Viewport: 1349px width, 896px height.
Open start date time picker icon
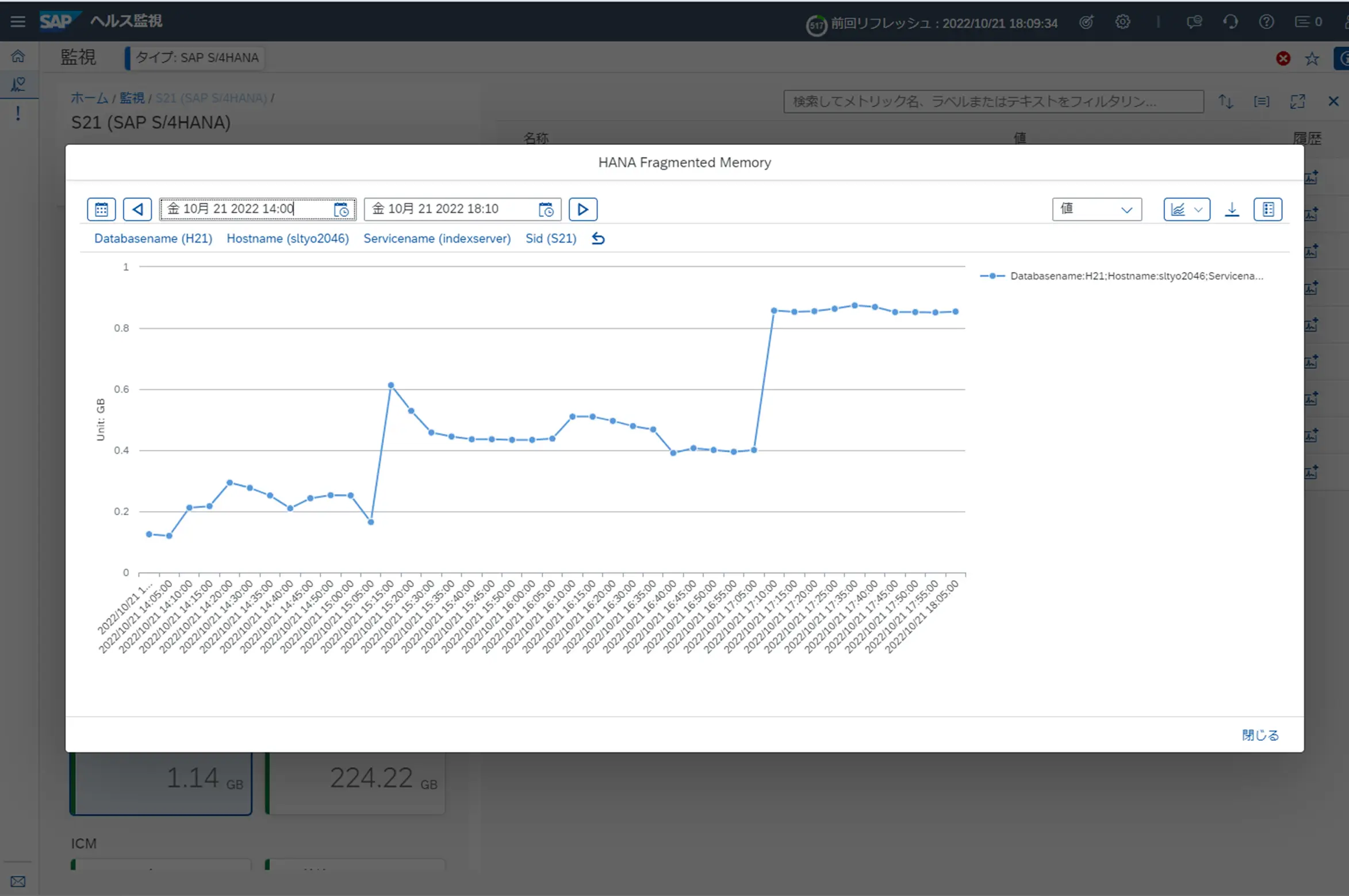pyautogui.click(x=341, y=209)
